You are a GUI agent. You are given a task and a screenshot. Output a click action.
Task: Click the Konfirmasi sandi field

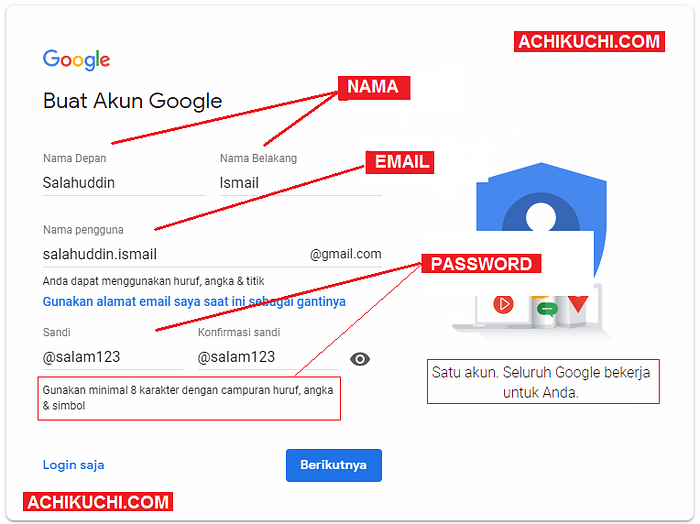click(267, 357)
